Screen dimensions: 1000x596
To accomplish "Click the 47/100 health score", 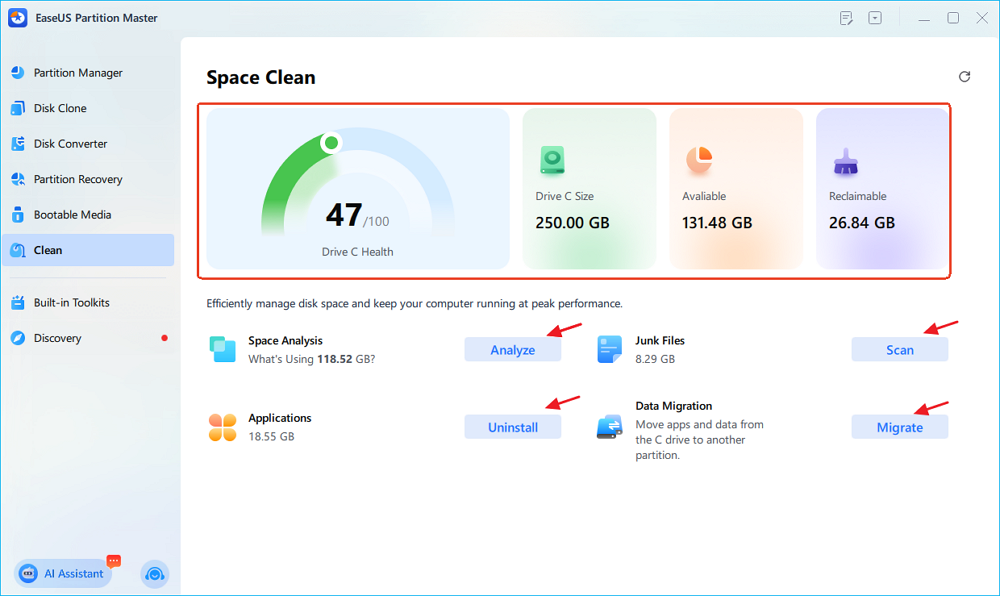I will (357, 215).
